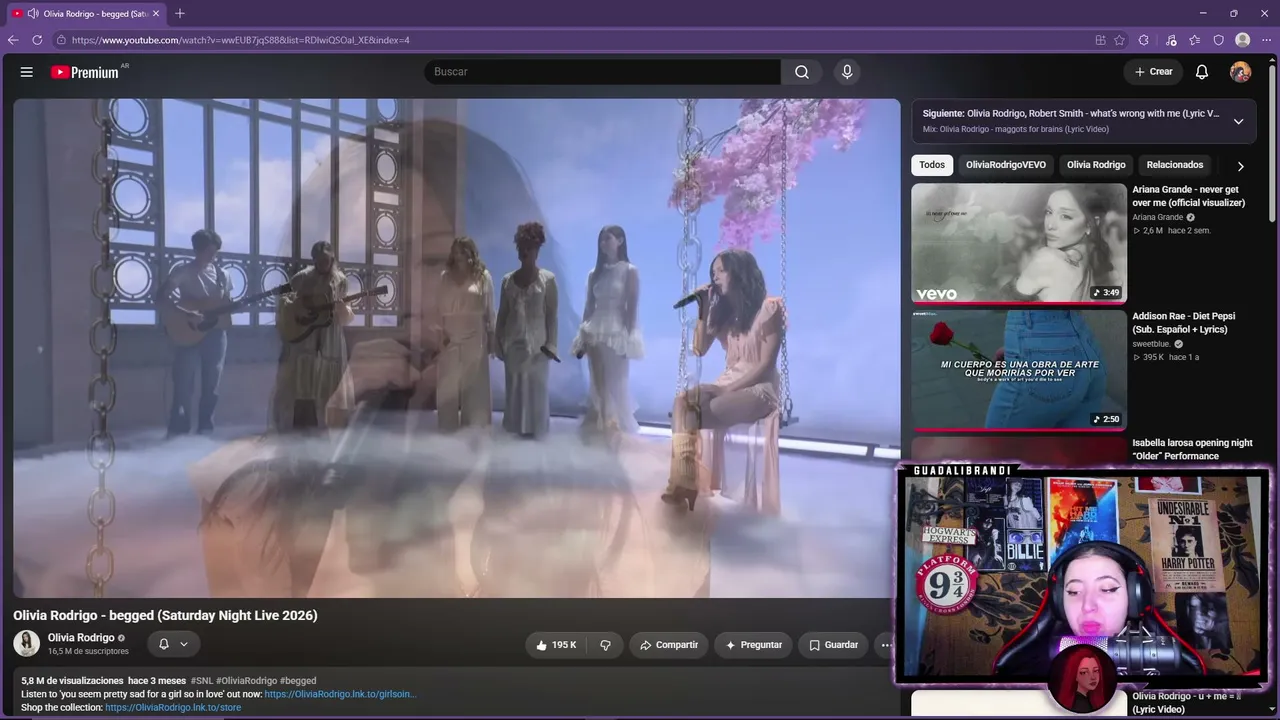This screenshot has width=1280, height=720.
Task: Select the Olivia Rodrigo filter chip
Action: tap(1096, 165)
